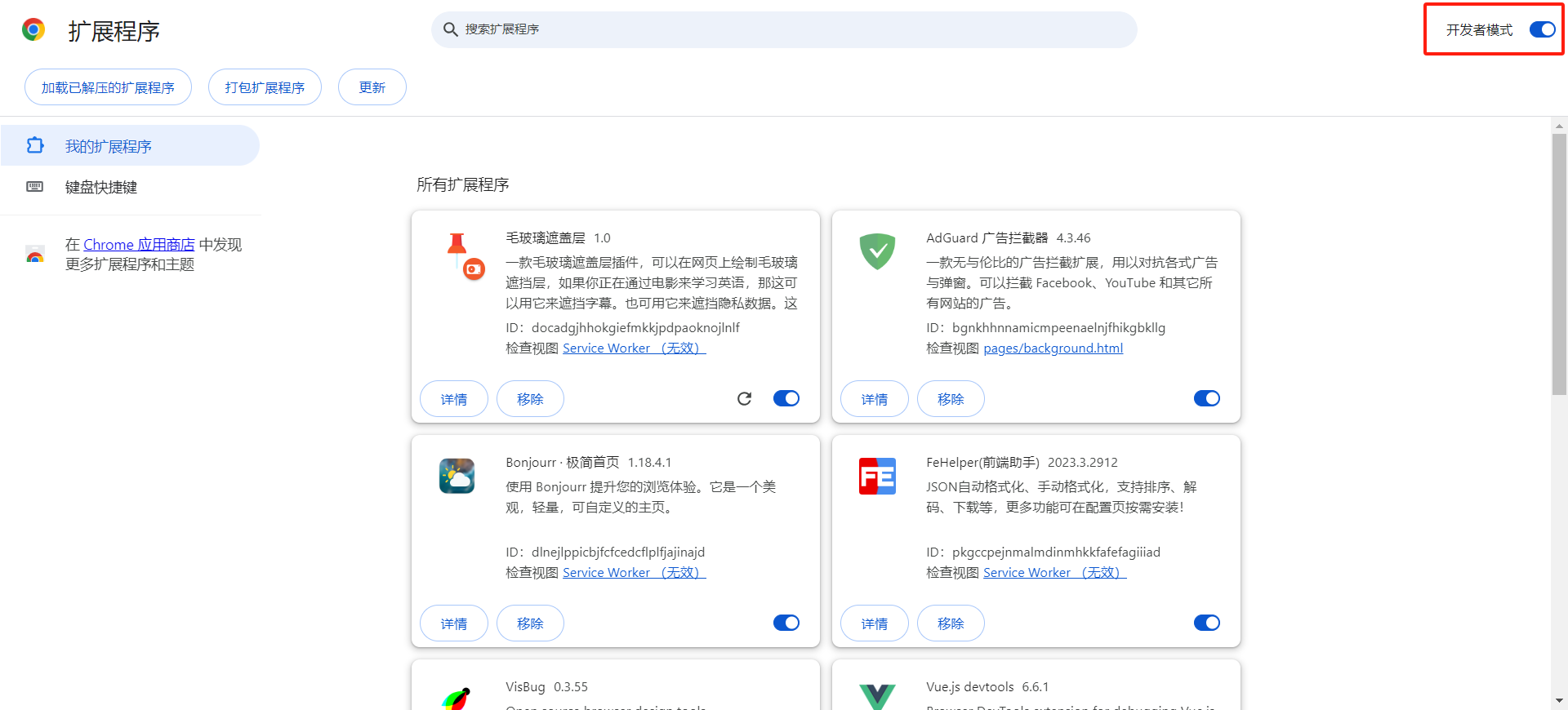Disable the FeHelper extension toggle
This screenshot has height=710, width=1568.
point(1207,623)
